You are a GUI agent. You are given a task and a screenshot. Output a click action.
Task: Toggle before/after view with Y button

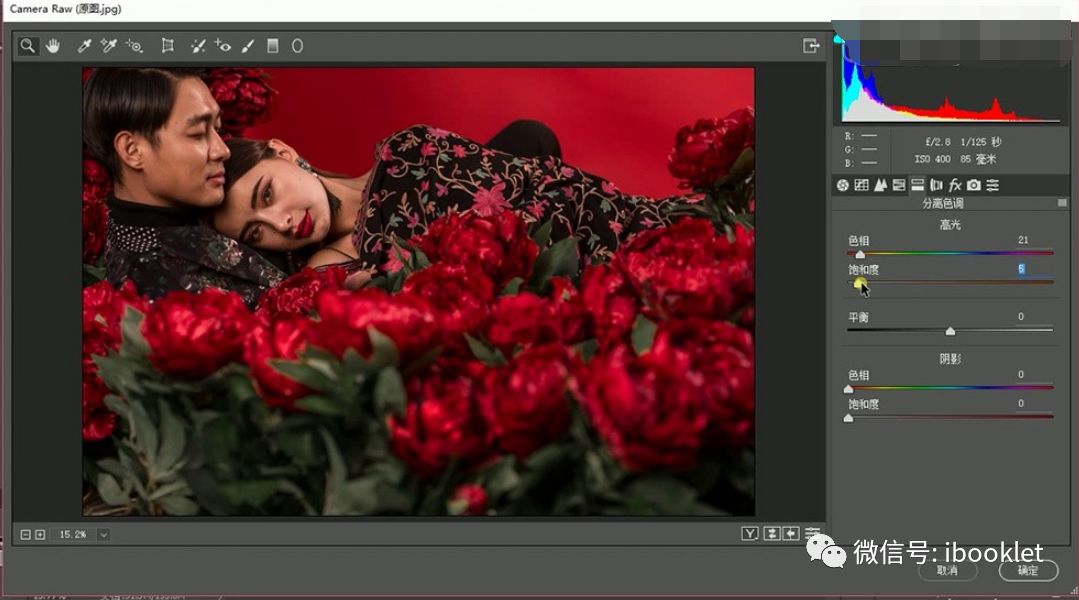click(x=749, y=534)
